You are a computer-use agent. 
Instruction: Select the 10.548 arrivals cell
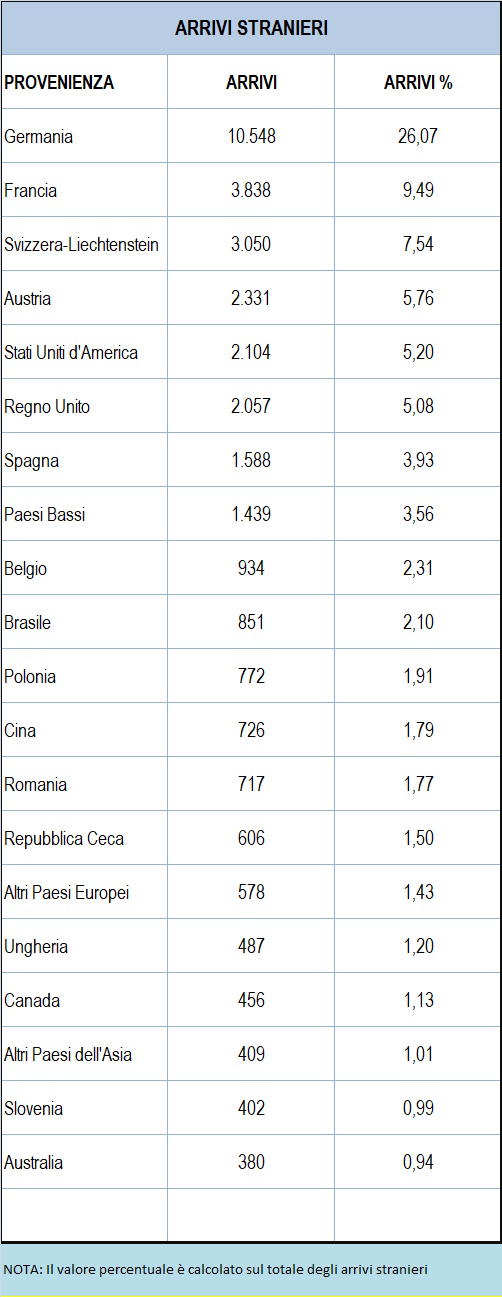(x=251, y=136)
